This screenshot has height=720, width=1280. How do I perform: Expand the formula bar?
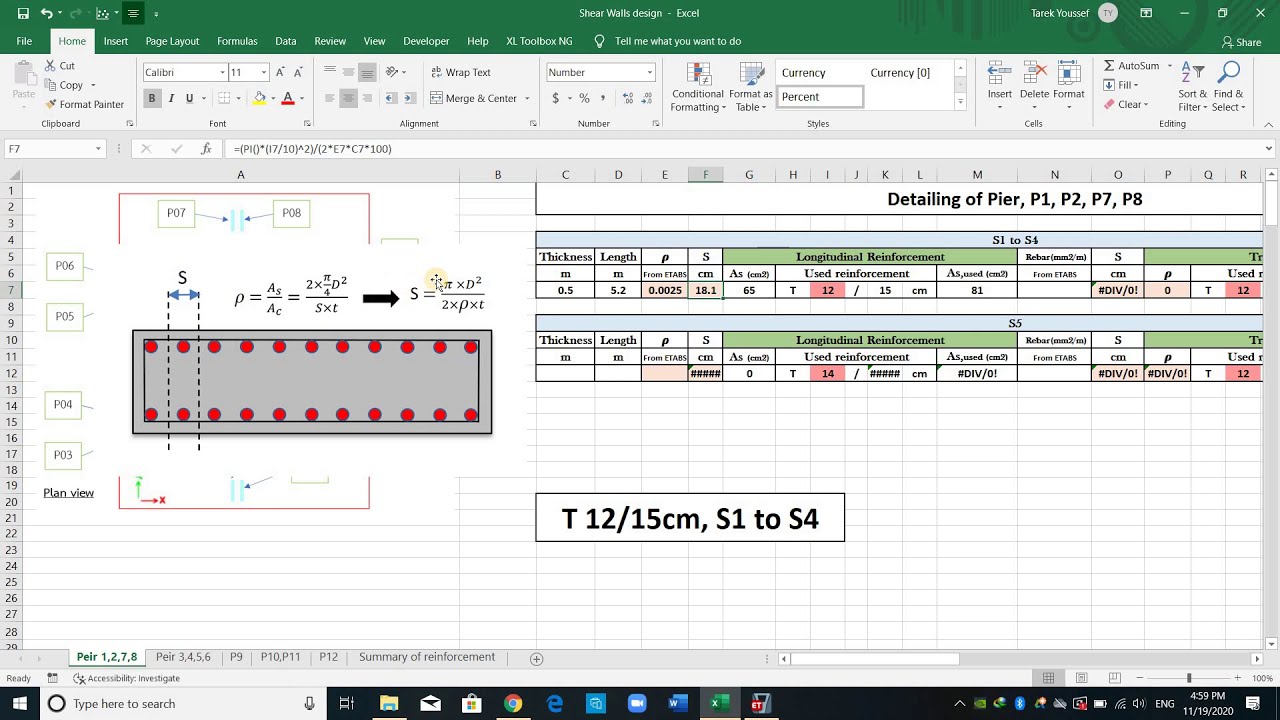[1268, 149]
